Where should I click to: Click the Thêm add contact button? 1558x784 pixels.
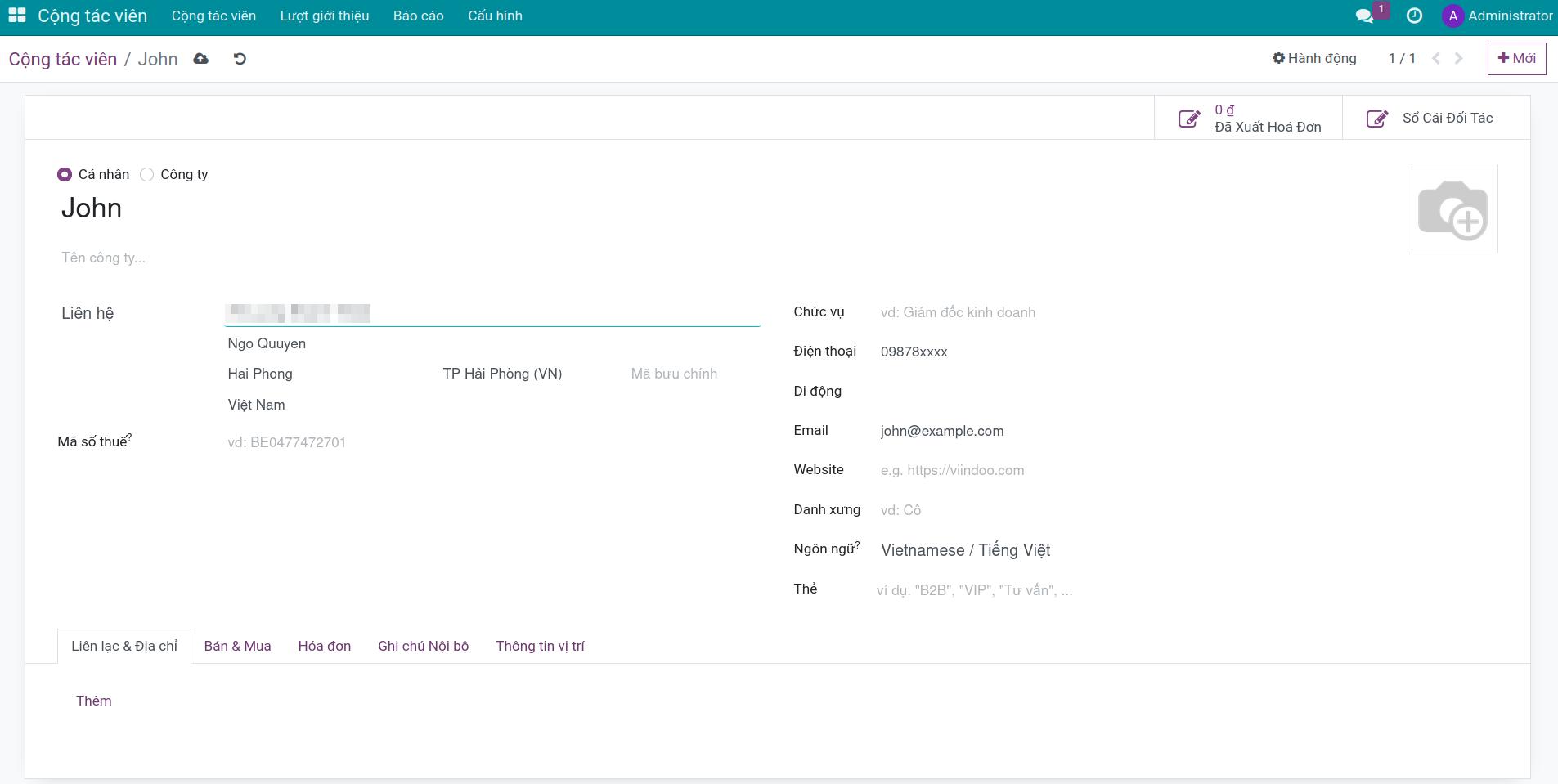94,701
